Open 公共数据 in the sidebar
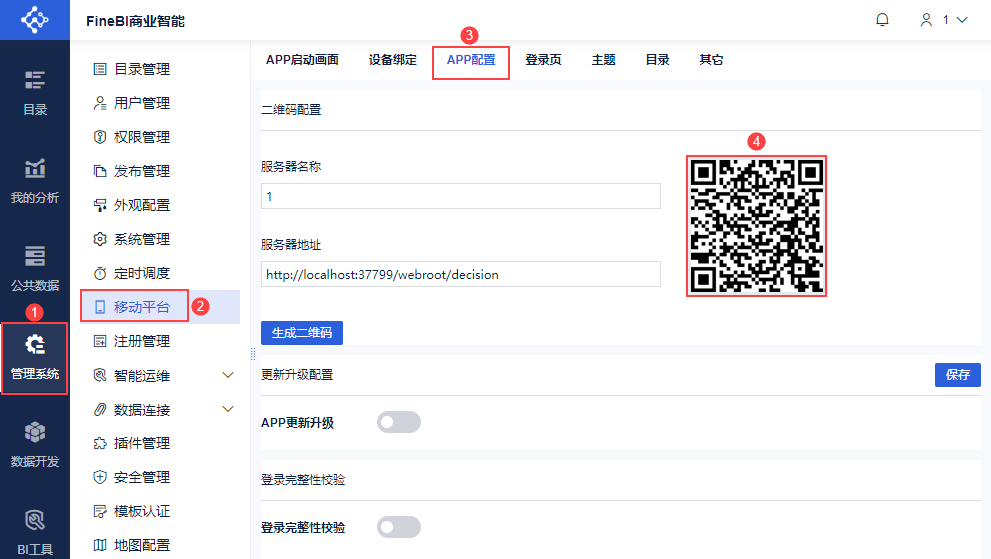 pyautogui.click(x=35, y=269)
